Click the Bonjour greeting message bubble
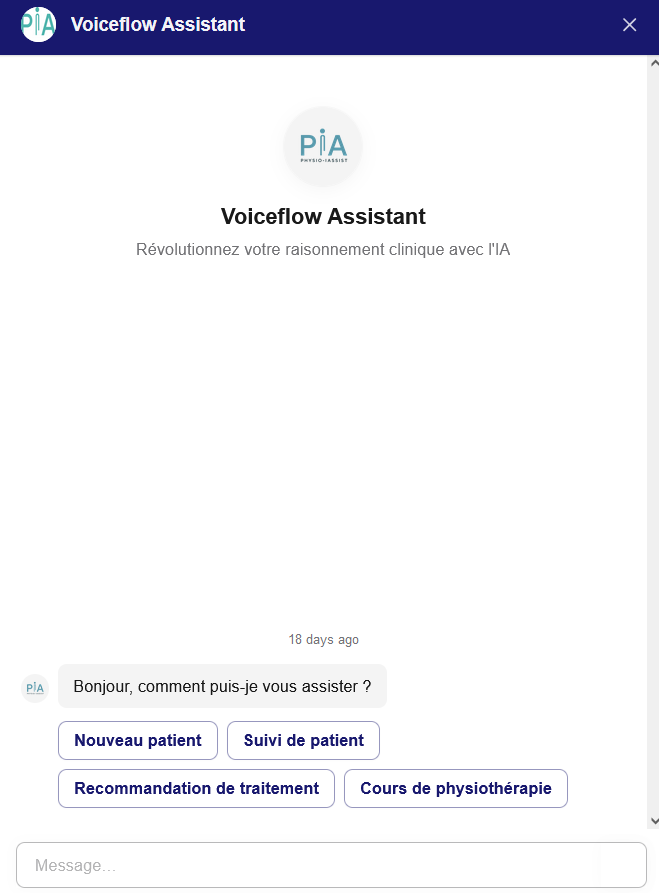The image size is (659, 893). (x=222, y=686)
